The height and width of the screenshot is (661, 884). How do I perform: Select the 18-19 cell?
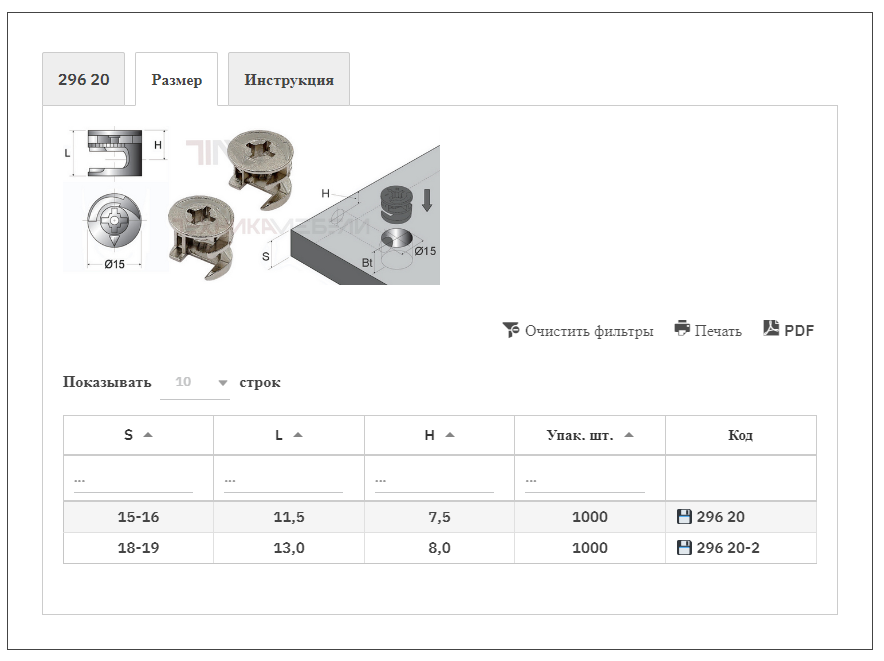138,548
